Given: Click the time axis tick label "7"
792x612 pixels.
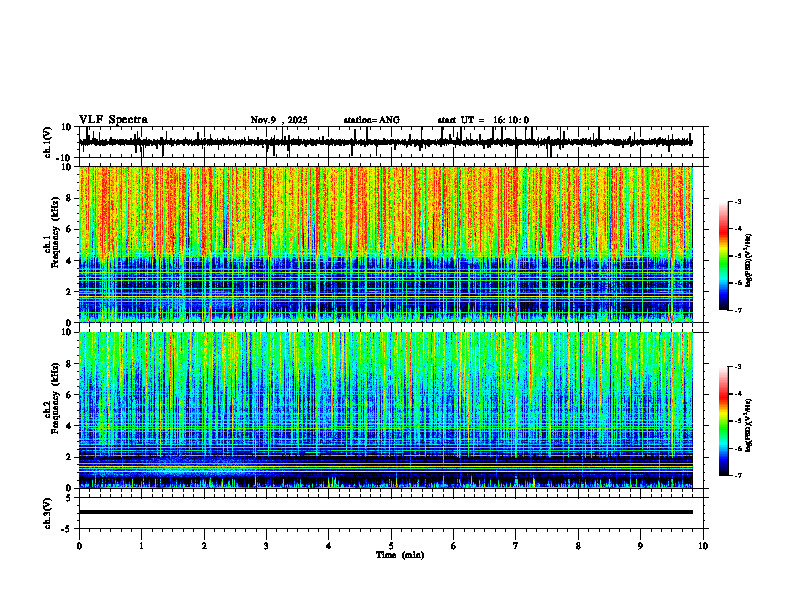Looking at the screenshot, I should pyautogui.click(x=516, y=546).
